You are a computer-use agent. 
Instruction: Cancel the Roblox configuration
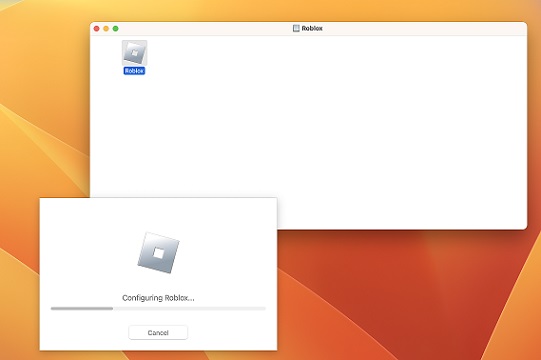tap(158, 332)
